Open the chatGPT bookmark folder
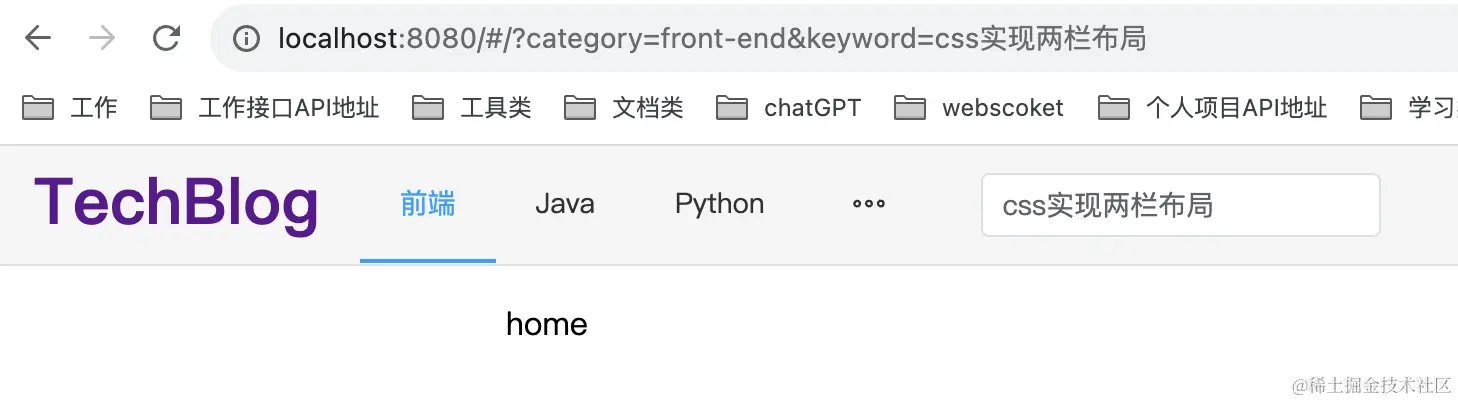 pyautogui.click(x=789, y=108)
